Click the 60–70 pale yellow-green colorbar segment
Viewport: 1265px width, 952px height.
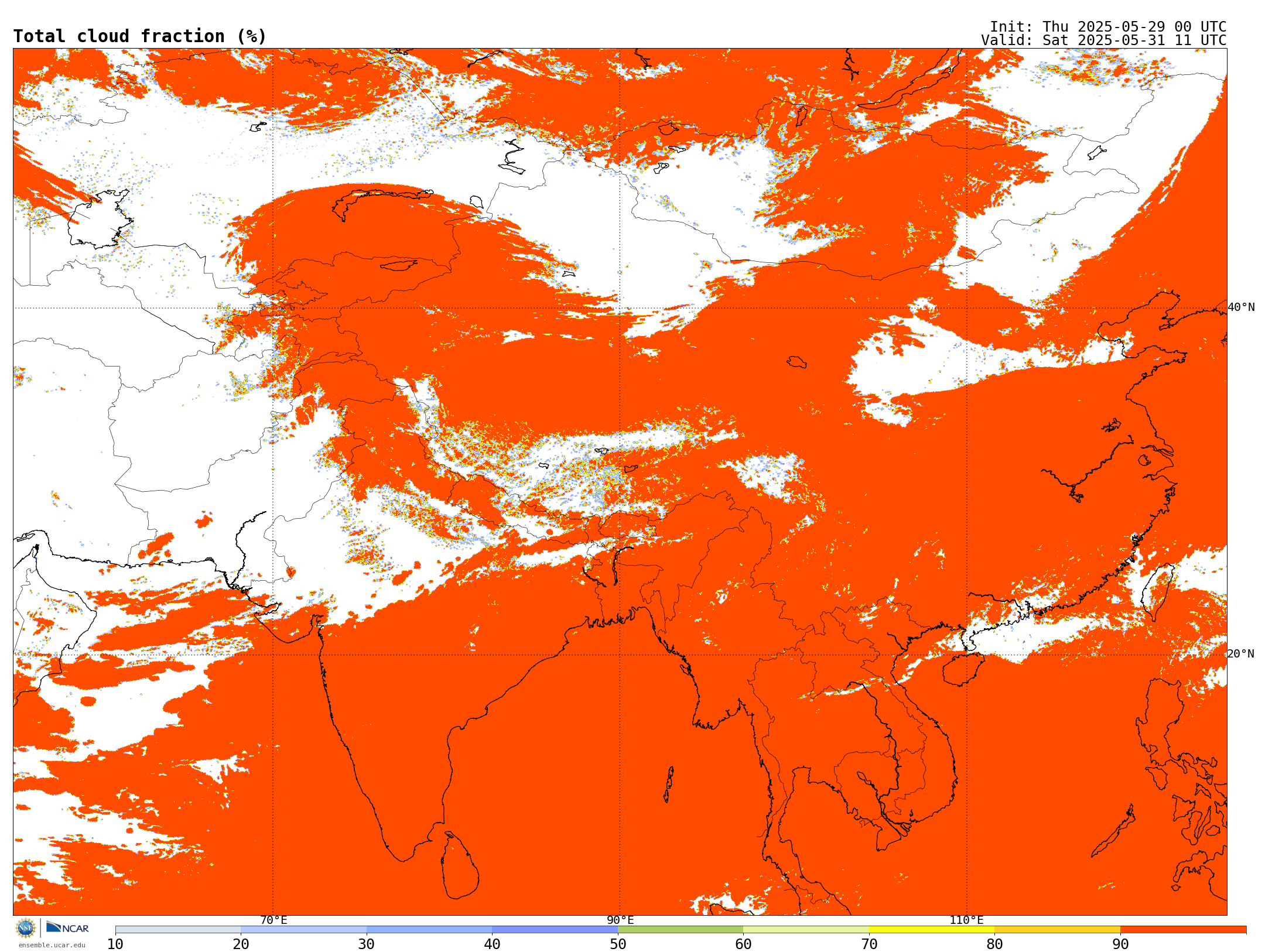(806, 930)
